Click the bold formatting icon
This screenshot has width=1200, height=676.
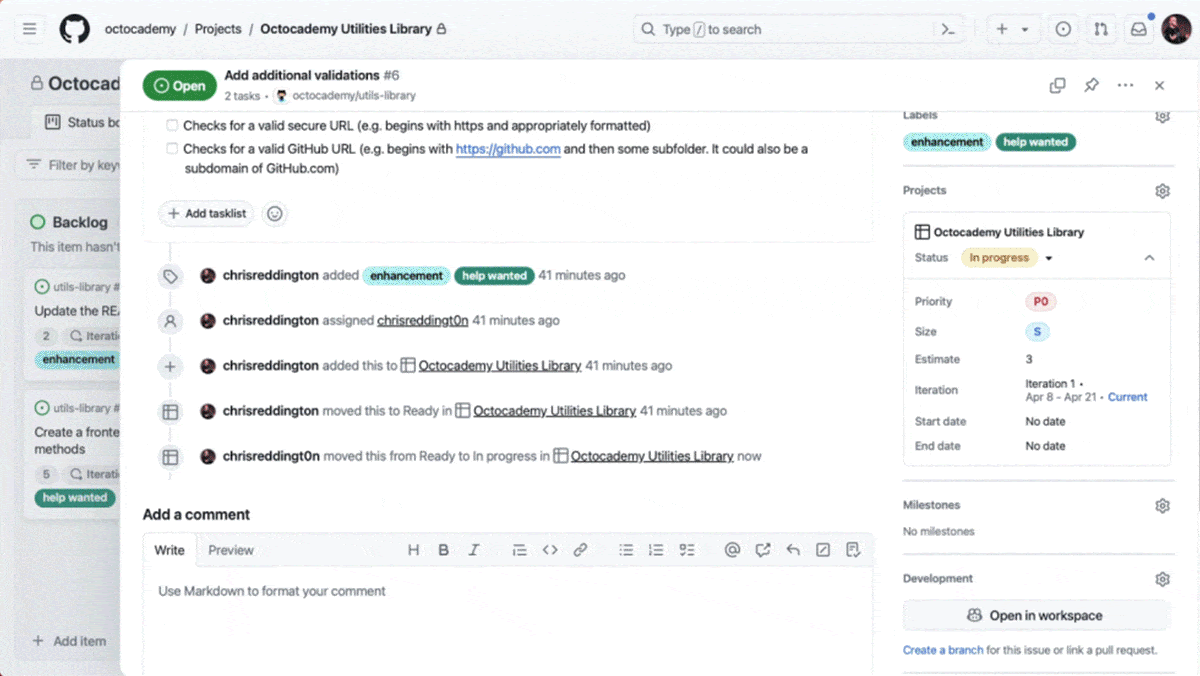click(x=444, y=550)
